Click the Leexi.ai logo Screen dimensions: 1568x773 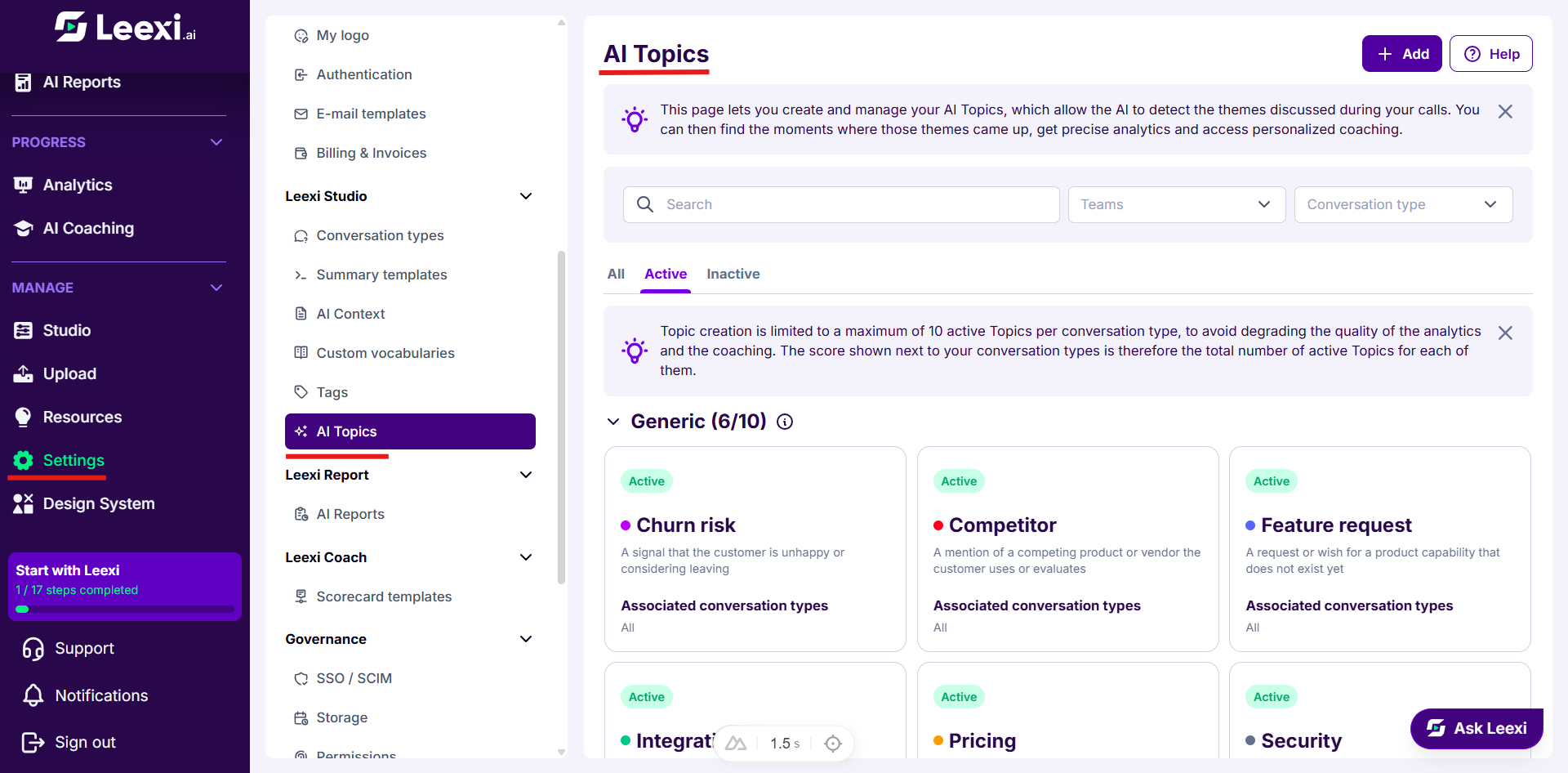[125, 28]
